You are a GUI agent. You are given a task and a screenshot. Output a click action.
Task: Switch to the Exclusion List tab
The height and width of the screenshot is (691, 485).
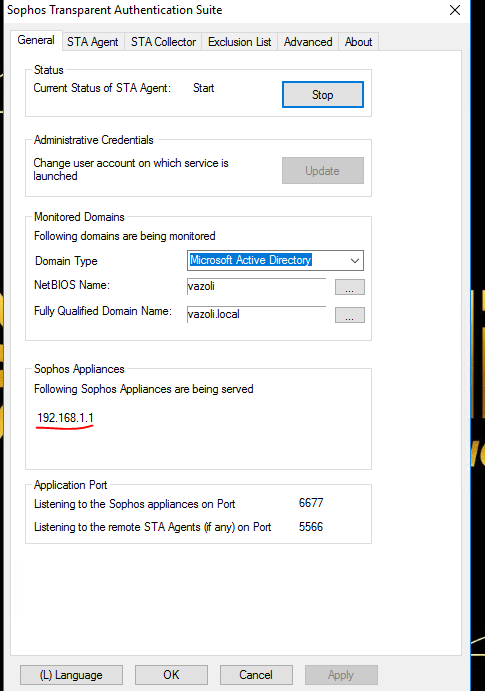click(x=240, y=42)
